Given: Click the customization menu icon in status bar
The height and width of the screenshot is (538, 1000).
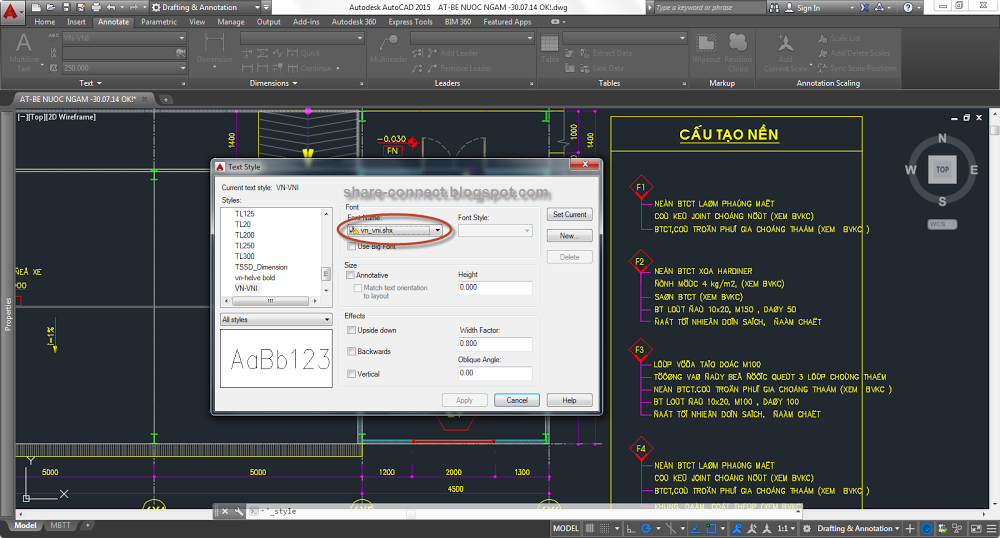Looking at the screenshot, I should [991, 528].
